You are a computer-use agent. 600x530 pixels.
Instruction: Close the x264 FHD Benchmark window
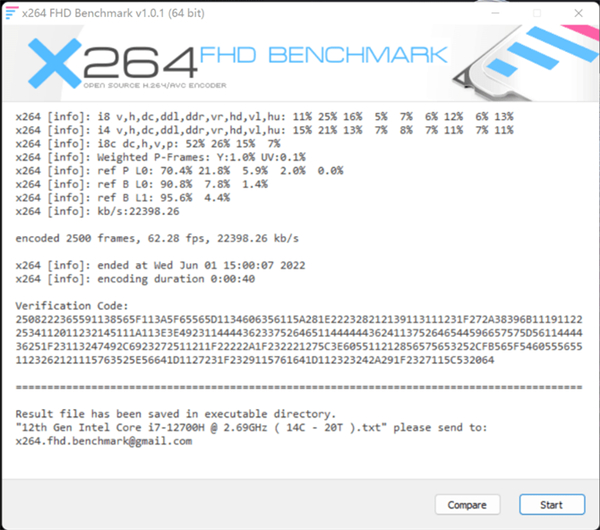578,13
